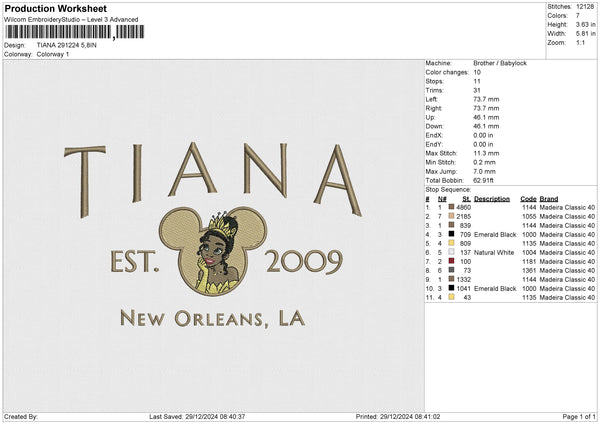The image size is (600, 424).
Task: Click the Width value 5.81 in
Action: point(585,34)
